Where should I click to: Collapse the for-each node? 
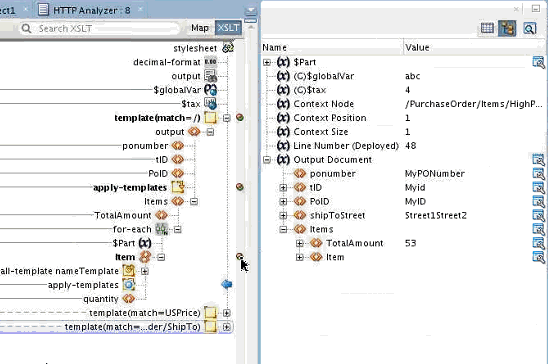coord(178,230)
